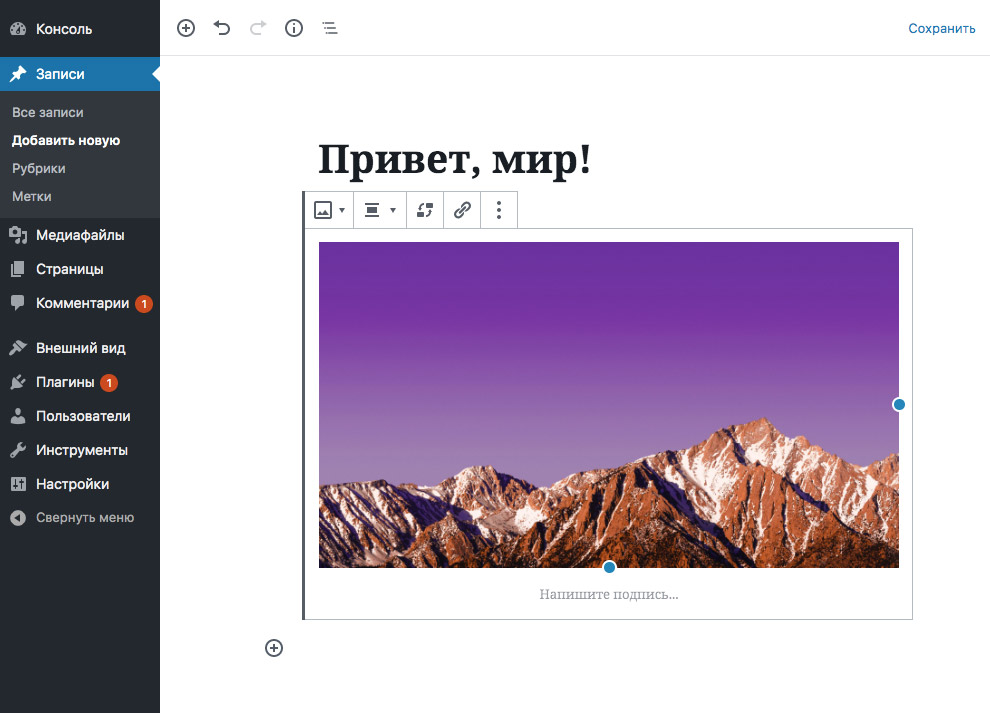The height and width of the screenshot is (713, 990).
Task: Click the Комментарии notification badge
Action: click(144, 304)
